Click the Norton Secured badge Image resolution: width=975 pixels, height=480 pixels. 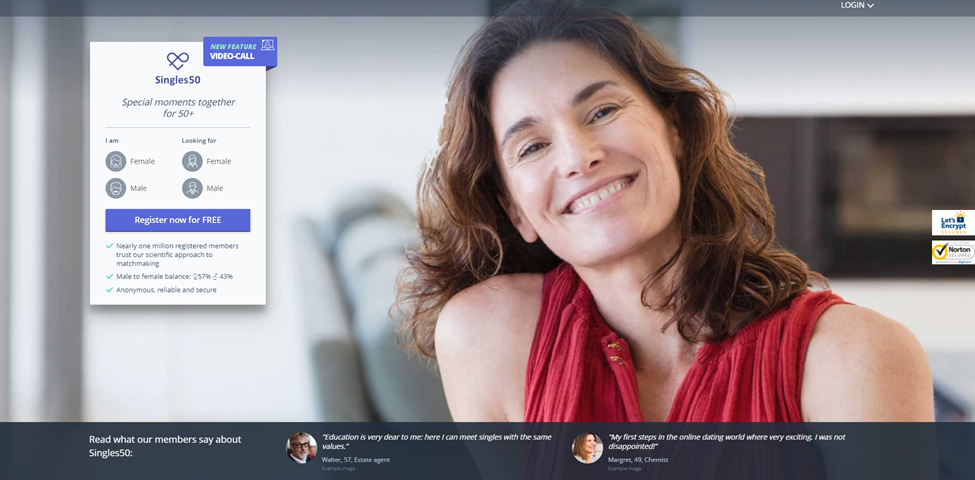click(x=952, y=252)
